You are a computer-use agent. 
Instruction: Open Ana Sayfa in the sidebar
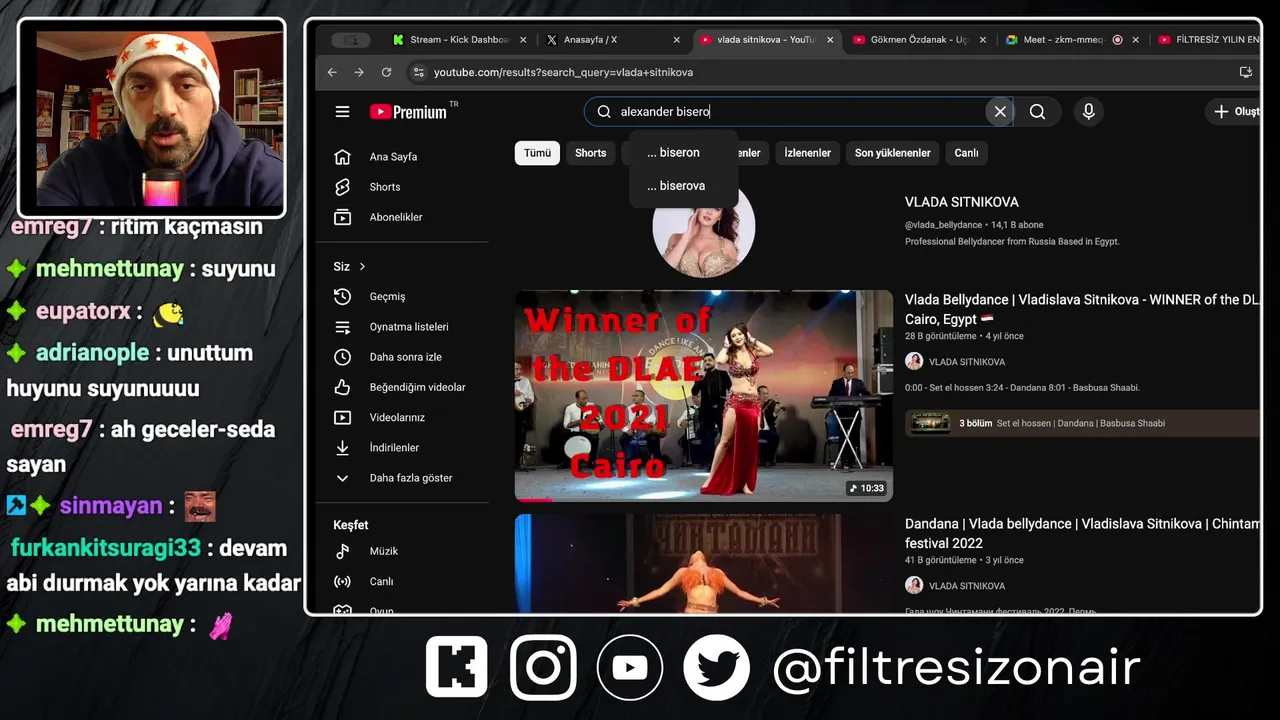pos(402,157)
